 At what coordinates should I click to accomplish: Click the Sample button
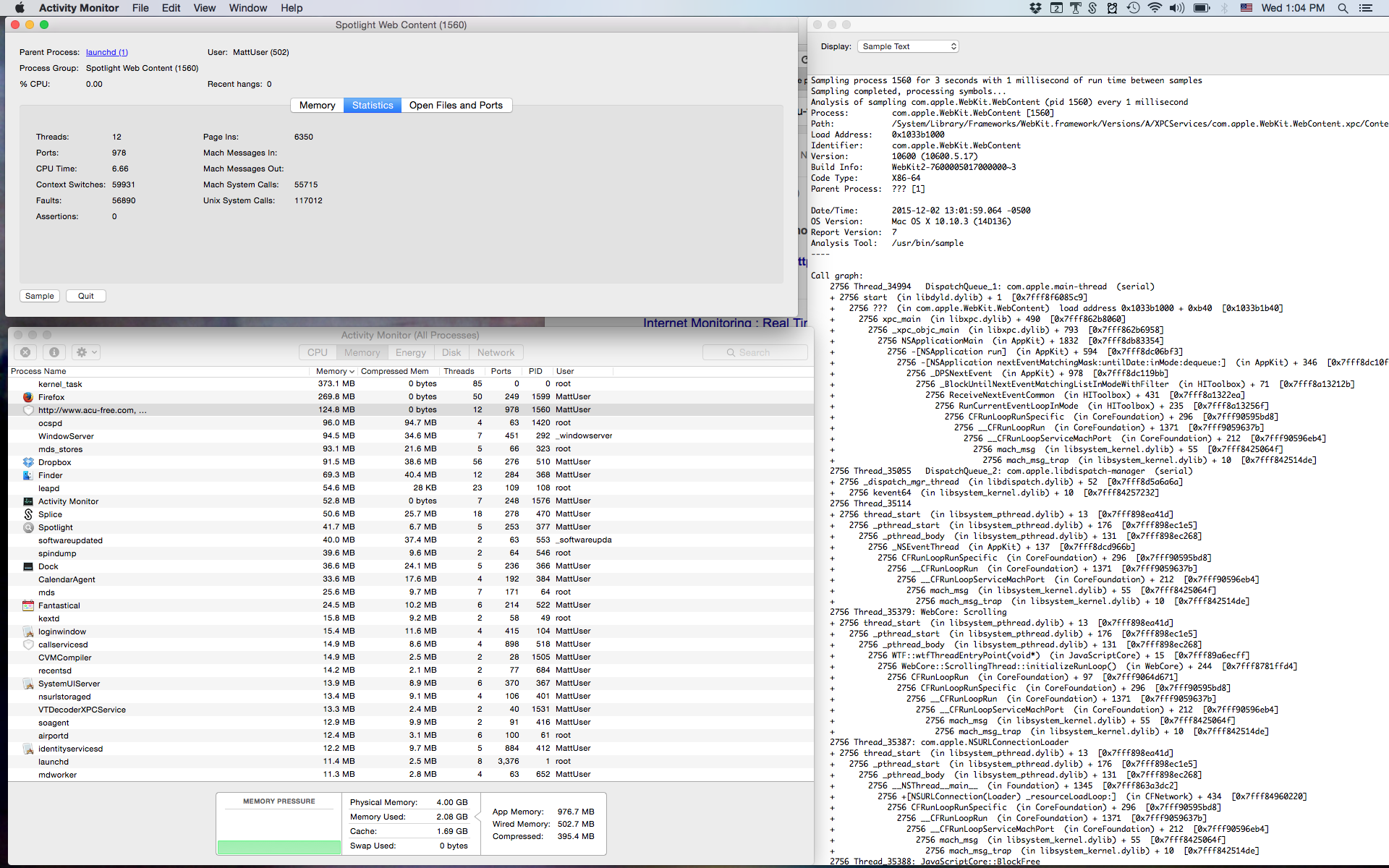(40, 296)
